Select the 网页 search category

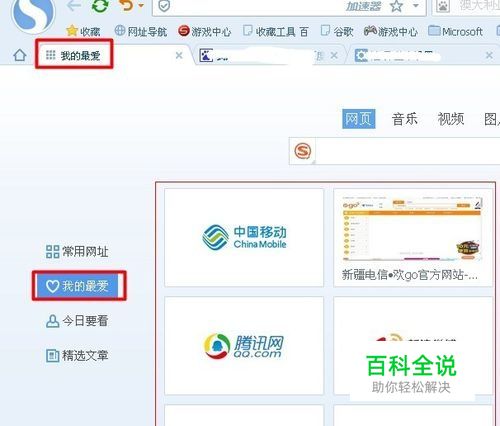tap(359, 119)
